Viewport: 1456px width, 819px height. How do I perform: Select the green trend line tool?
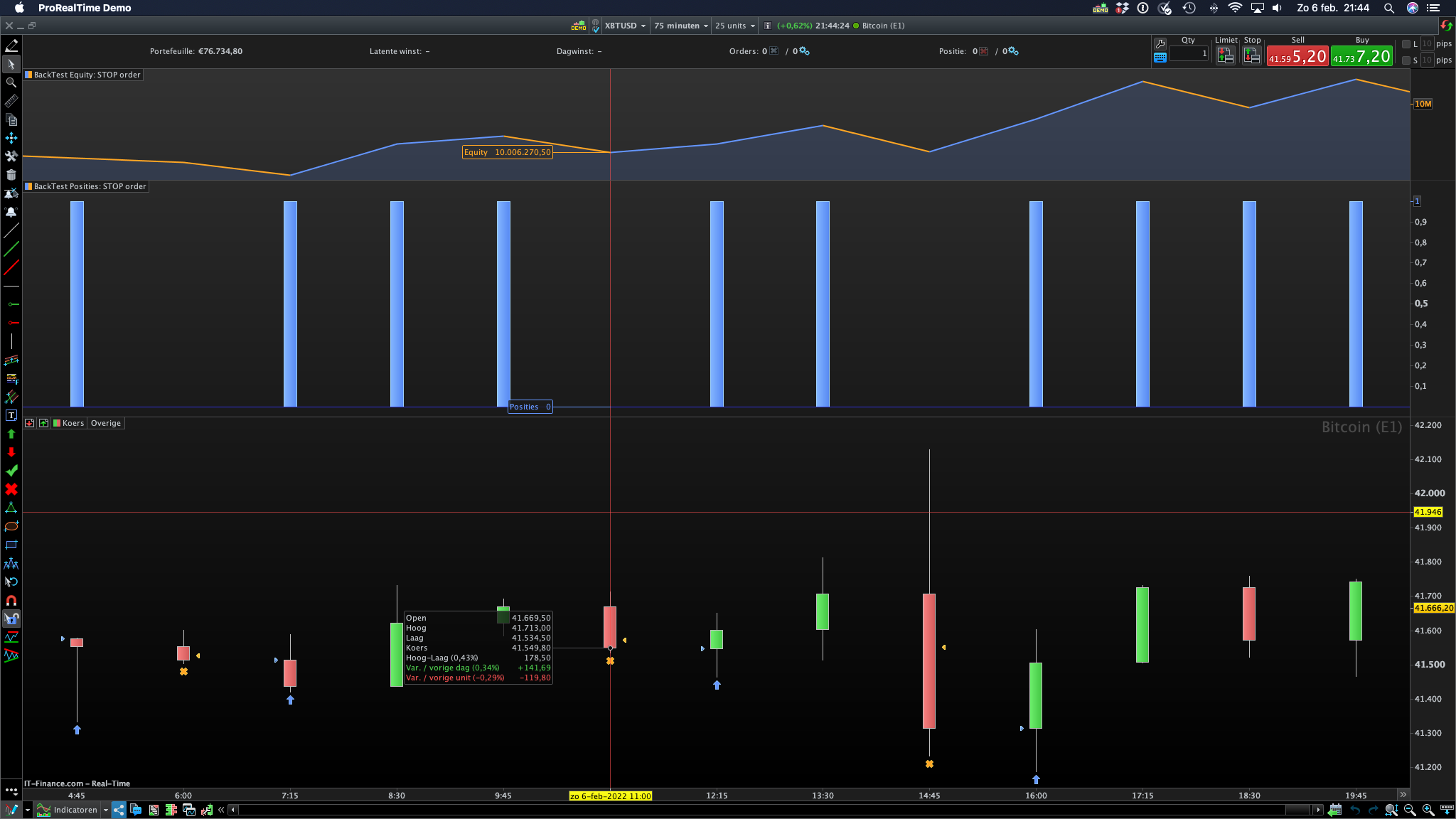[11, 249]
